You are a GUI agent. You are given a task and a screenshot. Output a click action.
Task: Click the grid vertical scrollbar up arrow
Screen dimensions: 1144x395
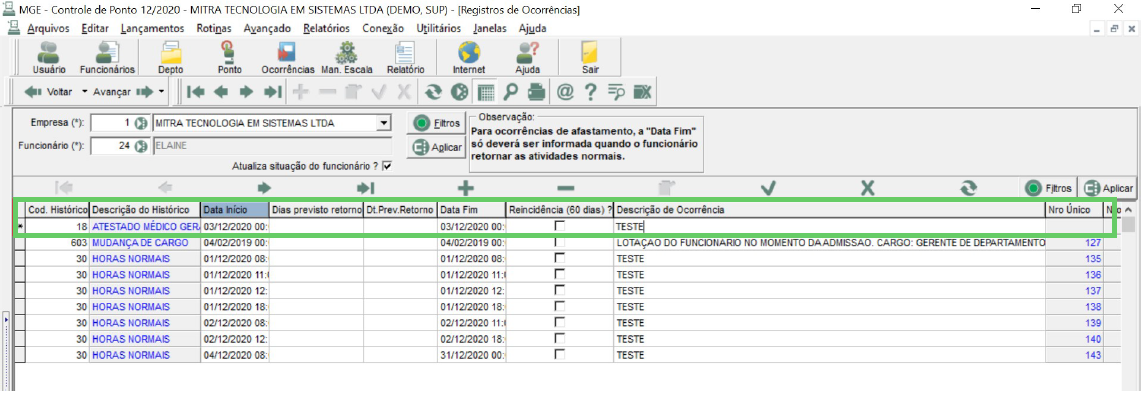(1129, 210)
